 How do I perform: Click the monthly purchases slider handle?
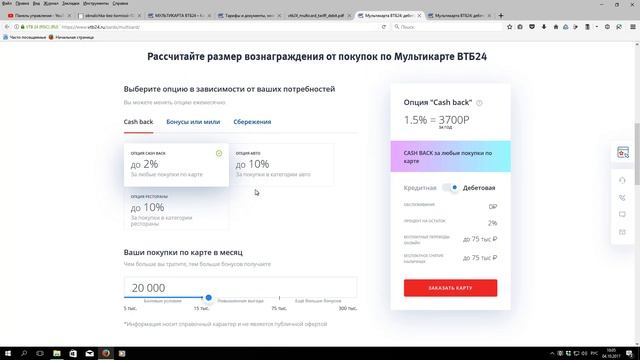pos(209,298)
